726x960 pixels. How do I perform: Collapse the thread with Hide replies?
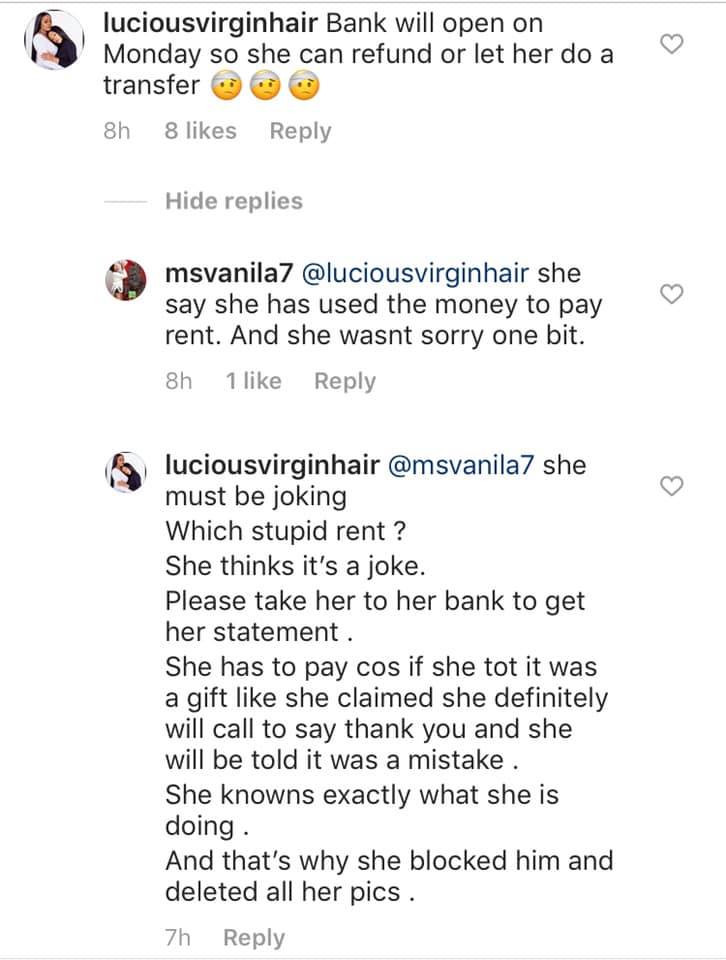pos(233,201)
